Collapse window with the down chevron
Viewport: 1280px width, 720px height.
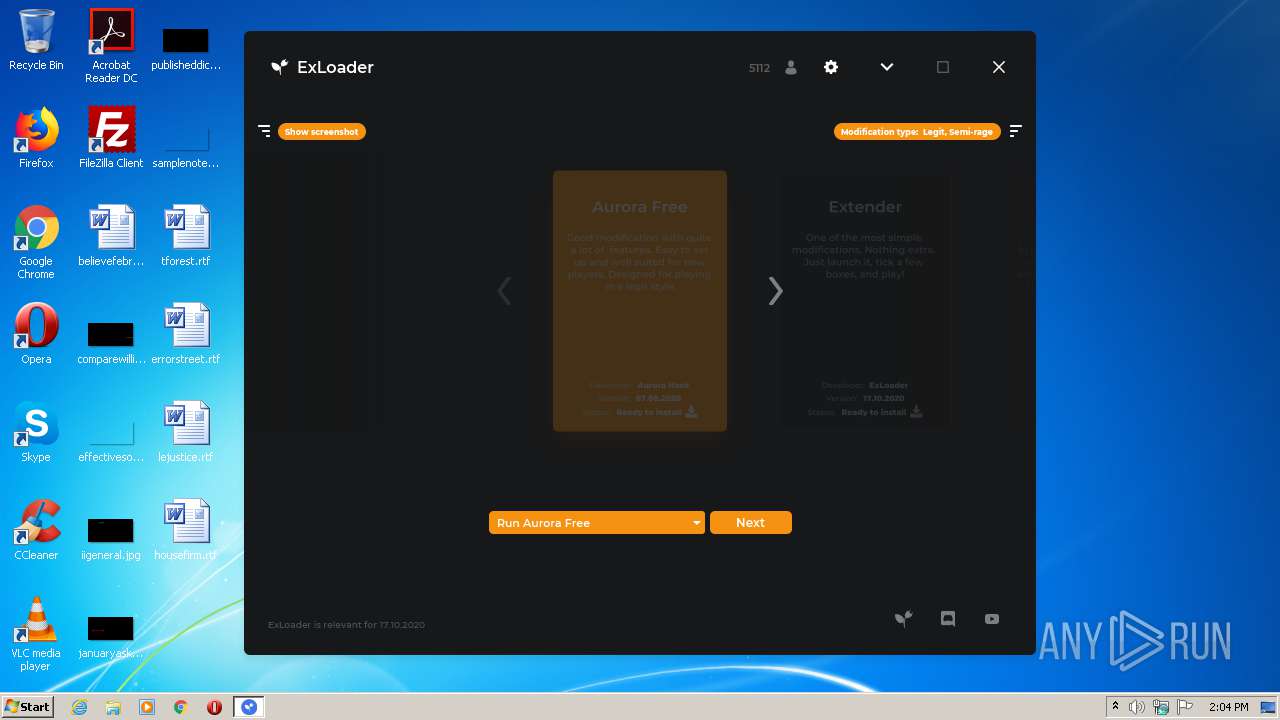887,67
